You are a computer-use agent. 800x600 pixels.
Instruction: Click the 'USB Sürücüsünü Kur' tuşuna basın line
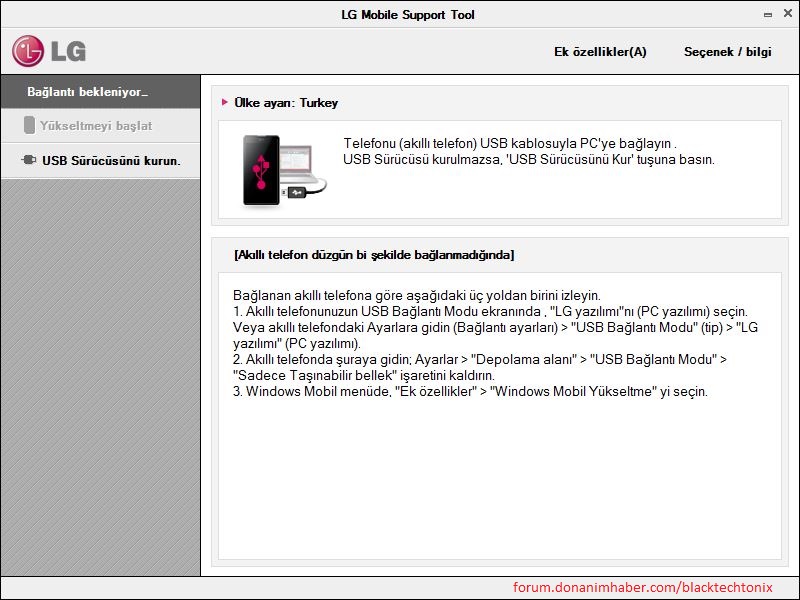[x=529, y=160]
